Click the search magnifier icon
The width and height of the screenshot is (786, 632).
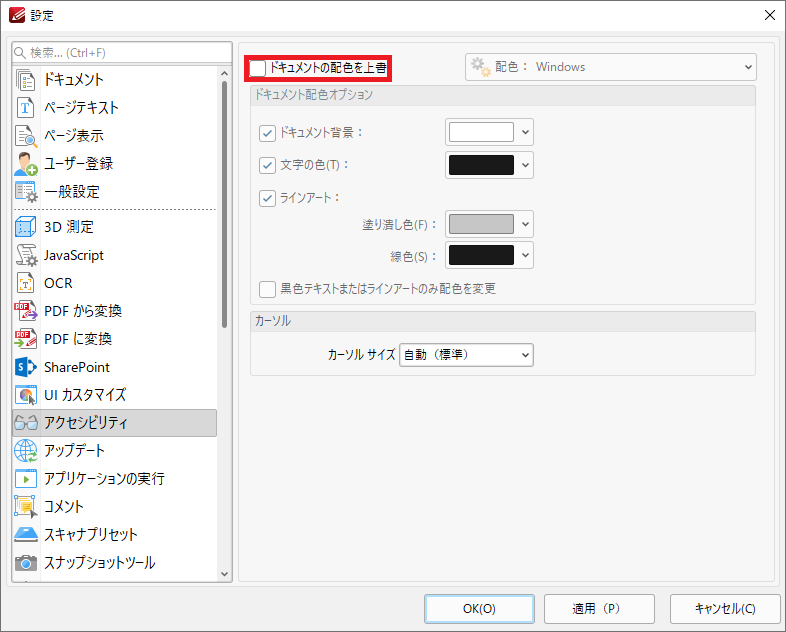(20, 53)
